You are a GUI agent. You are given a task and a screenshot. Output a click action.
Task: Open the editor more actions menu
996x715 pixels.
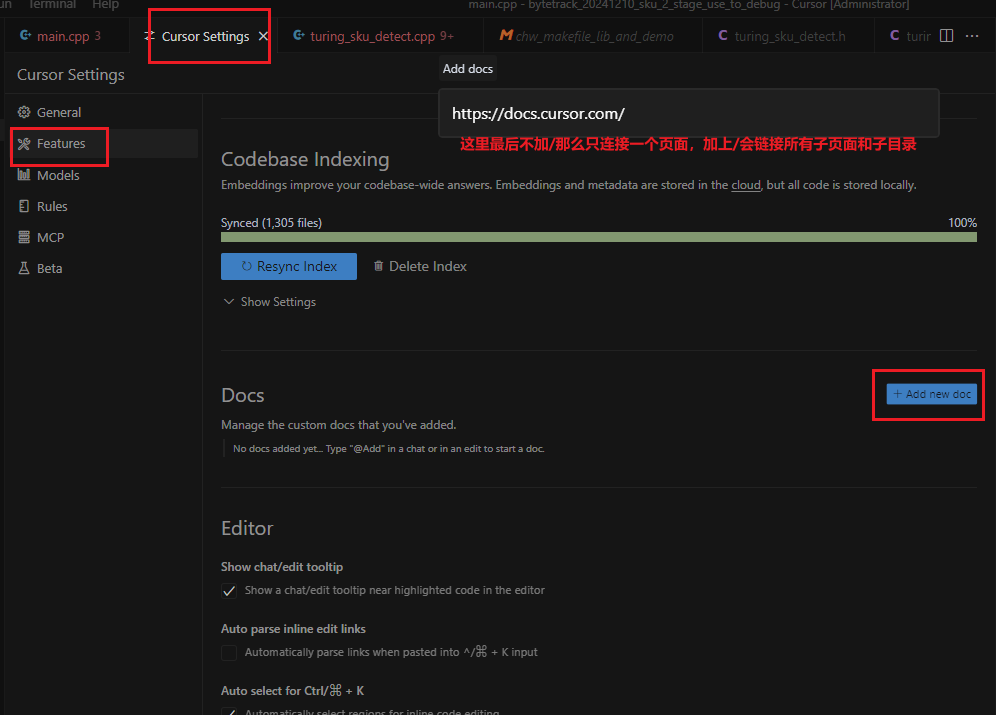point(972,36)
